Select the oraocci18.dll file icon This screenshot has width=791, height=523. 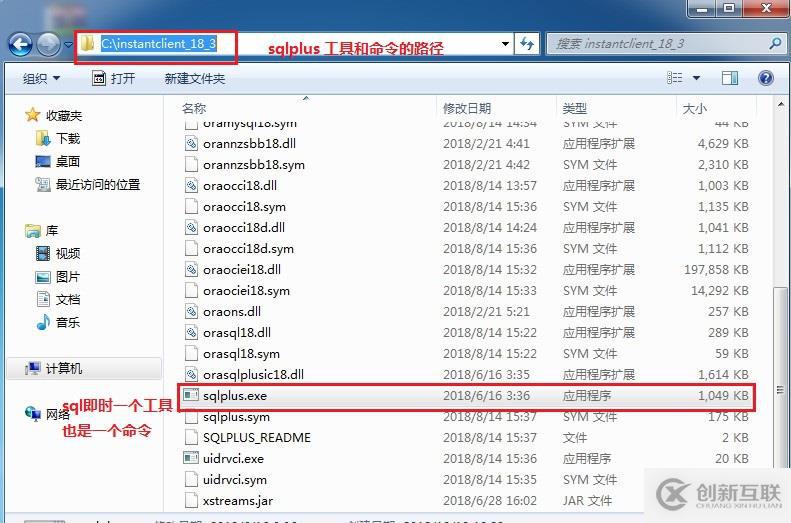pyautogui.click(x=191, y=186)
